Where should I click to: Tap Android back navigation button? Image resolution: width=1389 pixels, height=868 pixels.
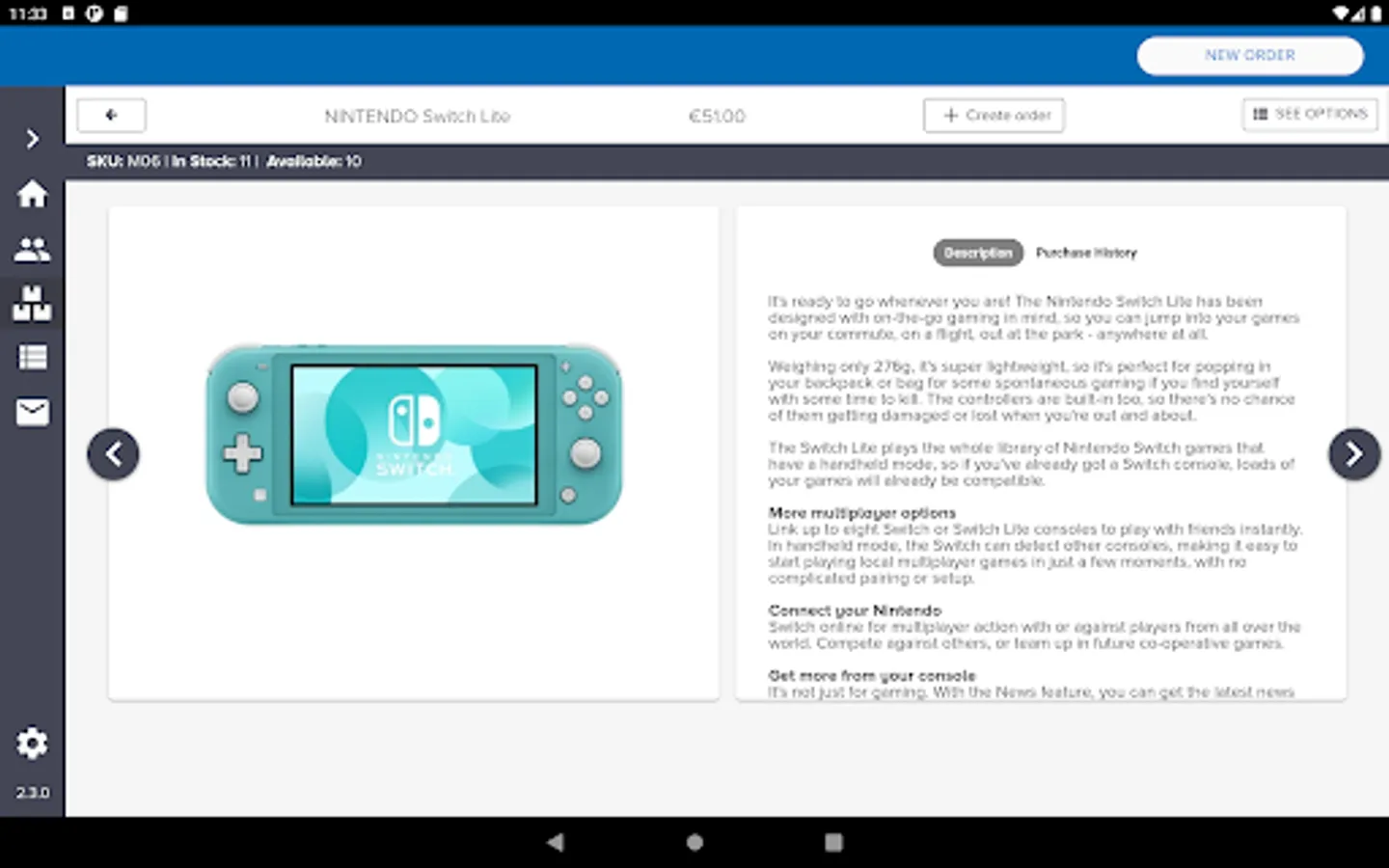point(555,842)
